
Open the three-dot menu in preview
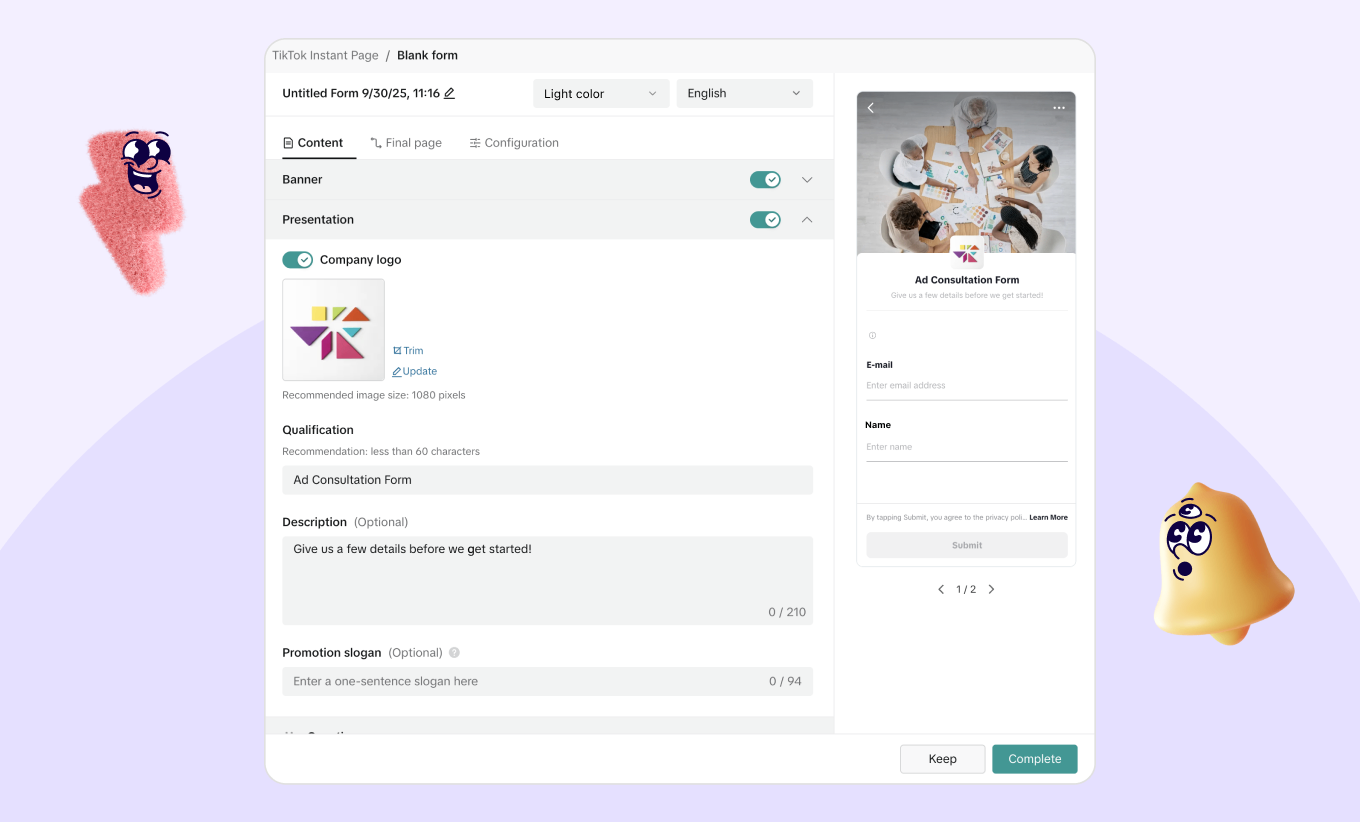1059,108
